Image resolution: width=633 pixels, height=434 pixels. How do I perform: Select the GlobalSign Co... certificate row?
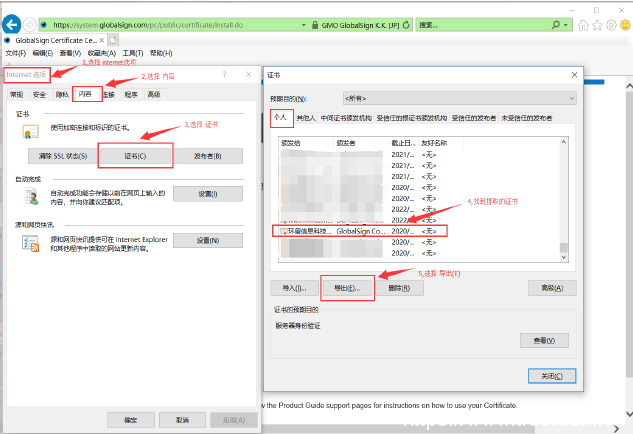tap(360, 231)
